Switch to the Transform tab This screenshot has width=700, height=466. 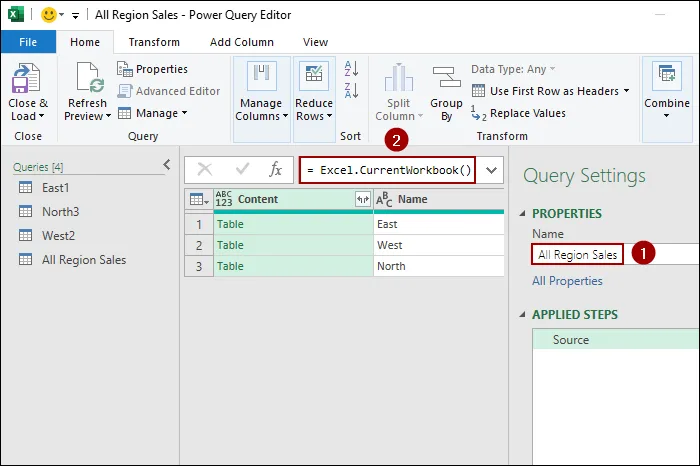click(x=154, y=42)
